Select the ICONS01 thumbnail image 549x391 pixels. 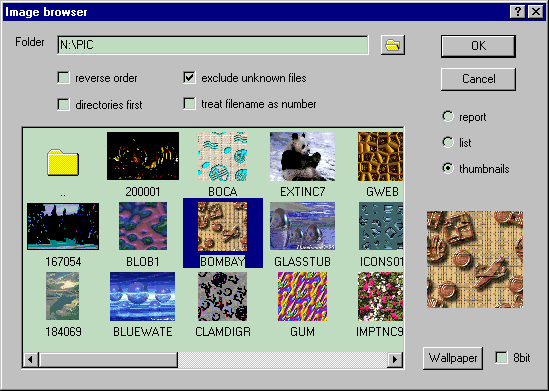[x=381, y=226]
